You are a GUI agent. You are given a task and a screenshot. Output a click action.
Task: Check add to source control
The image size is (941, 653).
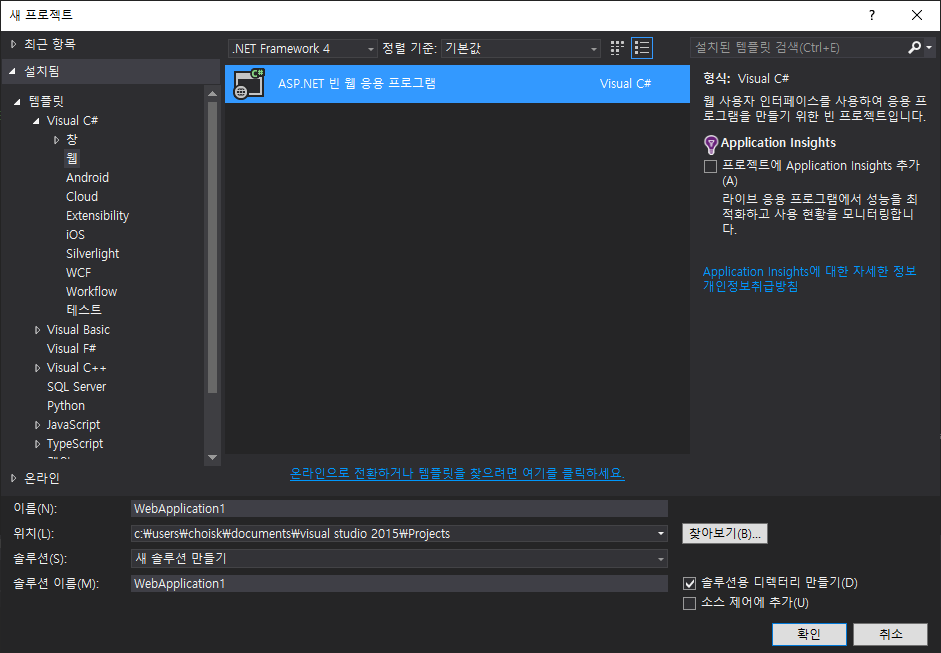tap(690, 603)
